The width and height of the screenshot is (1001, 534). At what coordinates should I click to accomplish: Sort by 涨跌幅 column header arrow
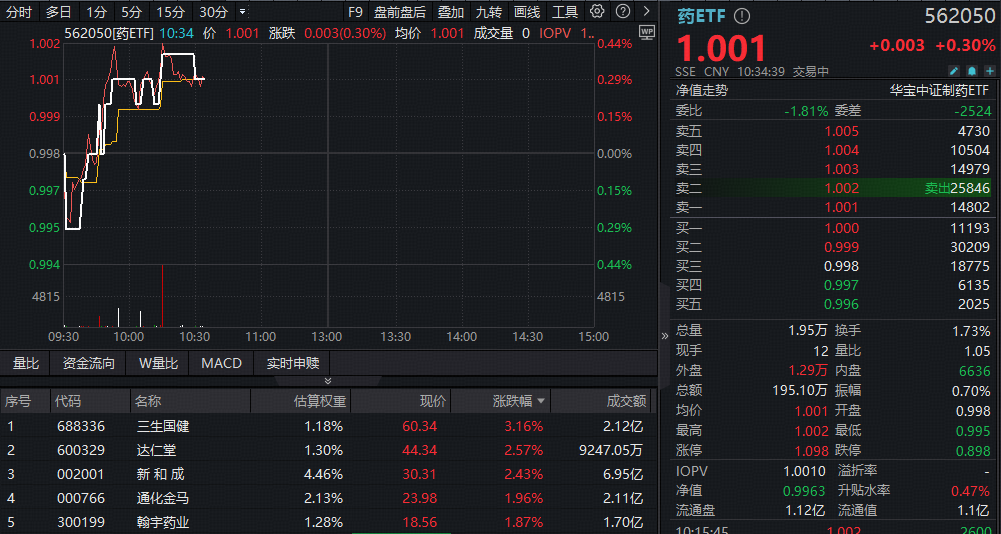pyautogui.click(x=541, y=401)
